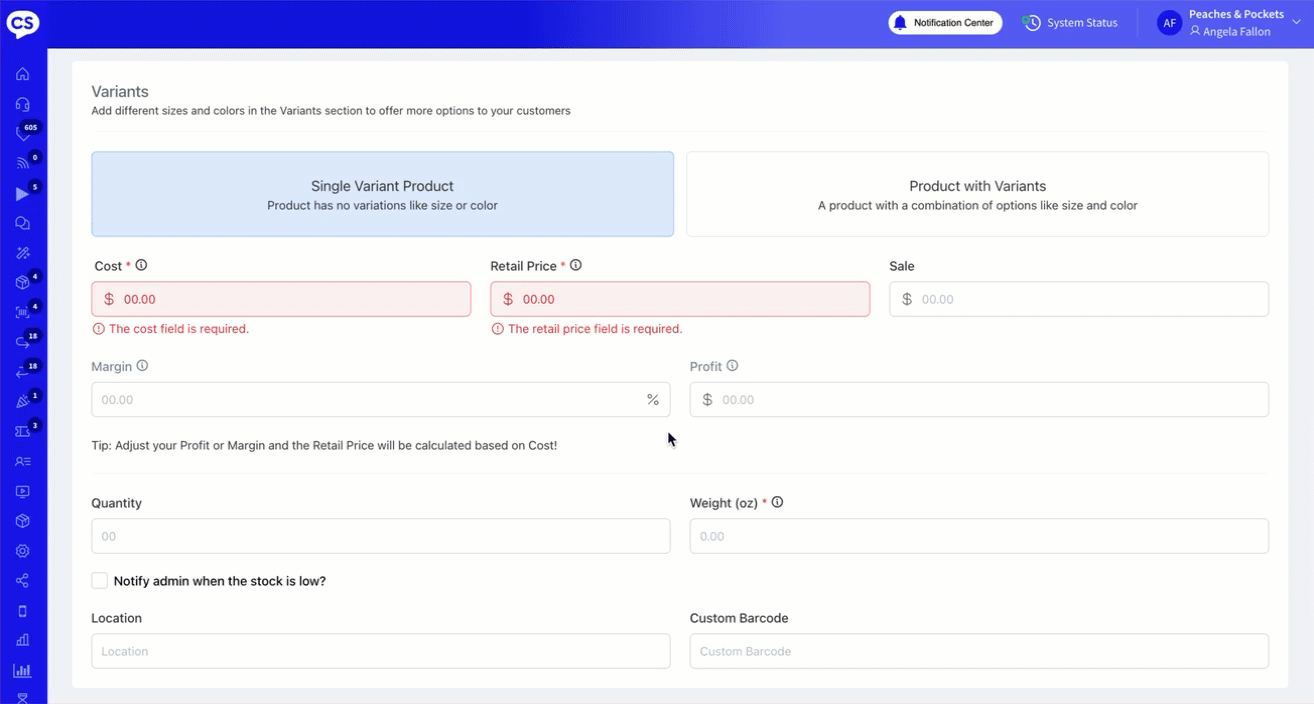The width and height of the screenshot is (1314, 704).
Task: Expand the account dropdown chevron
Action: point(1296,22)
